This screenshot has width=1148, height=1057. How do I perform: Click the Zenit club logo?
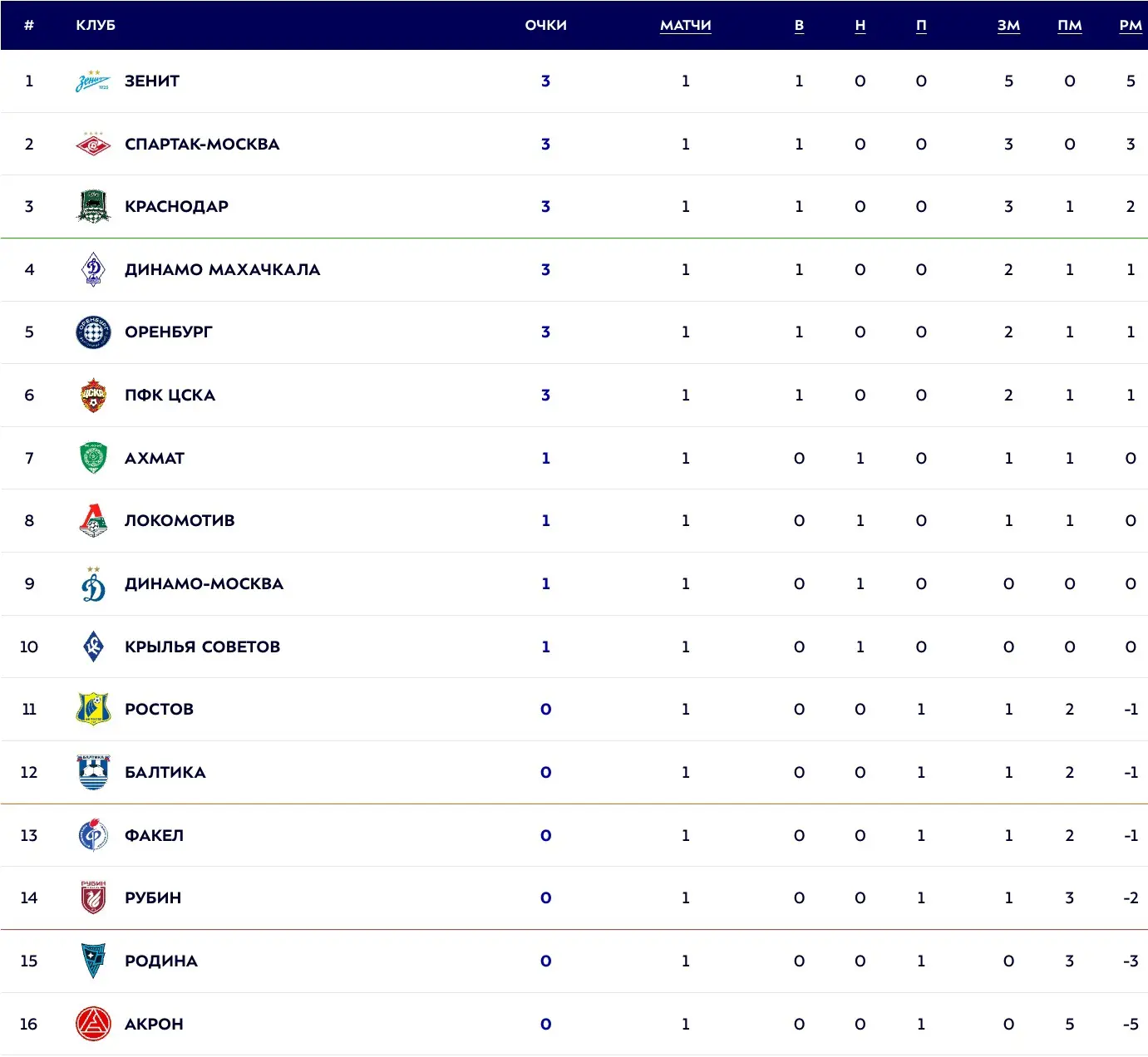point(93,81)
